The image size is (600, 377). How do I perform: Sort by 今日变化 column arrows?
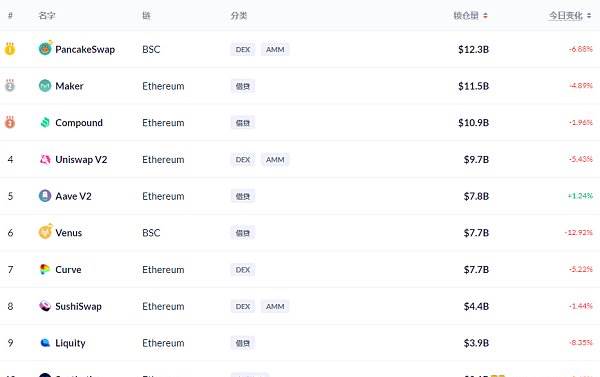tap(589, 16)
